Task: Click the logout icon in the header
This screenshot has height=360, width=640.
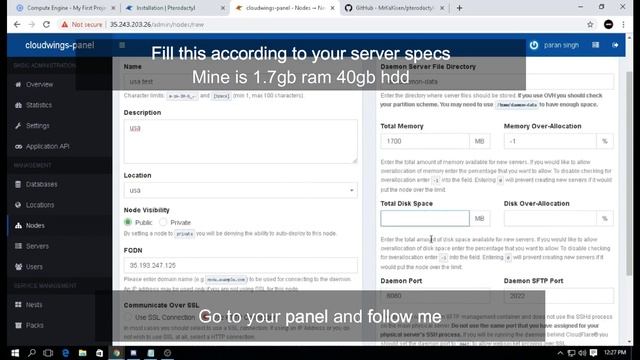Action: 615,45
